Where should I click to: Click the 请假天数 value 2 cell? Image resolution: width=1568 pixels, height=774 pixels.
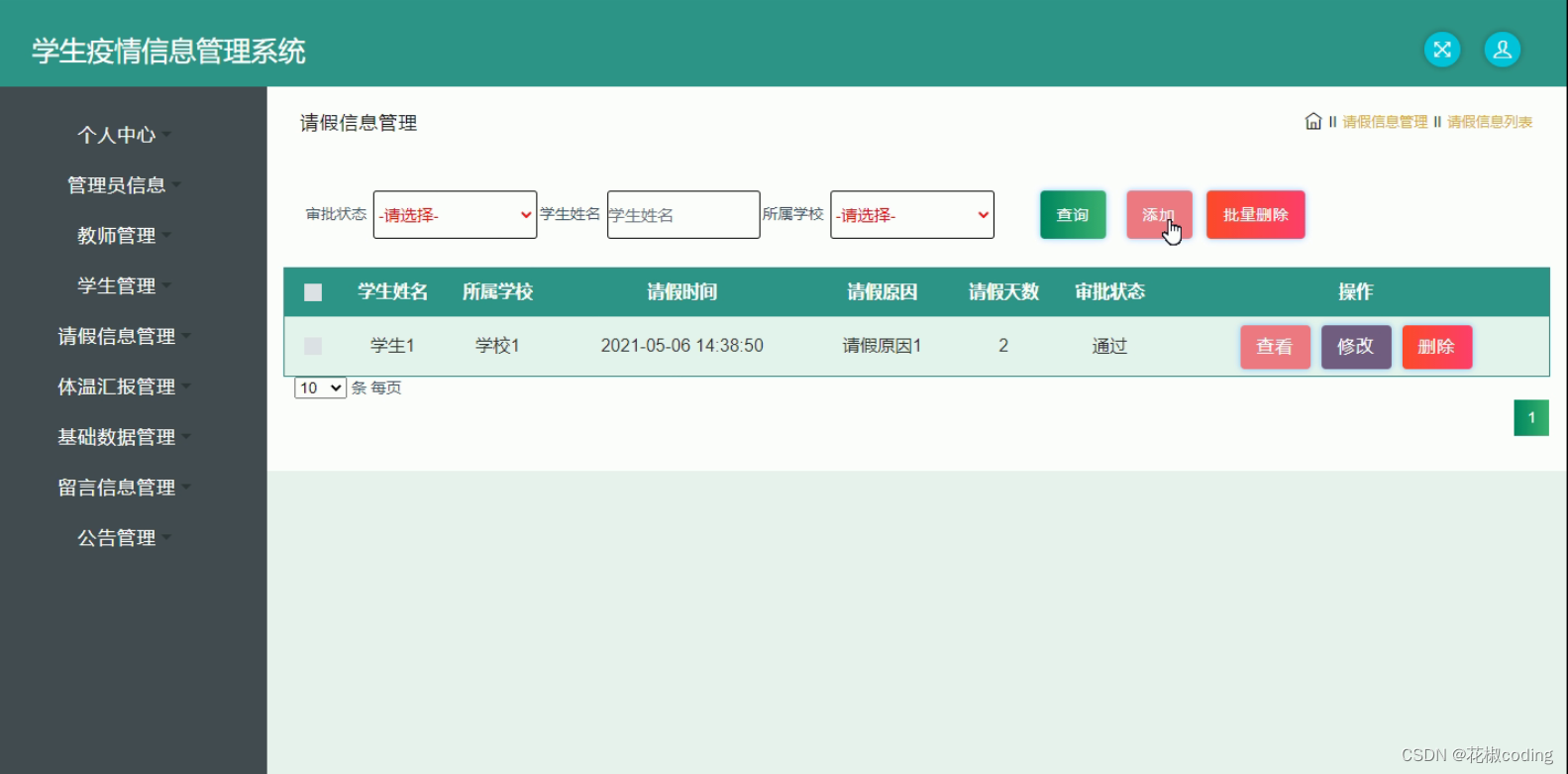pyautogui.click(x=1003, y=346)
